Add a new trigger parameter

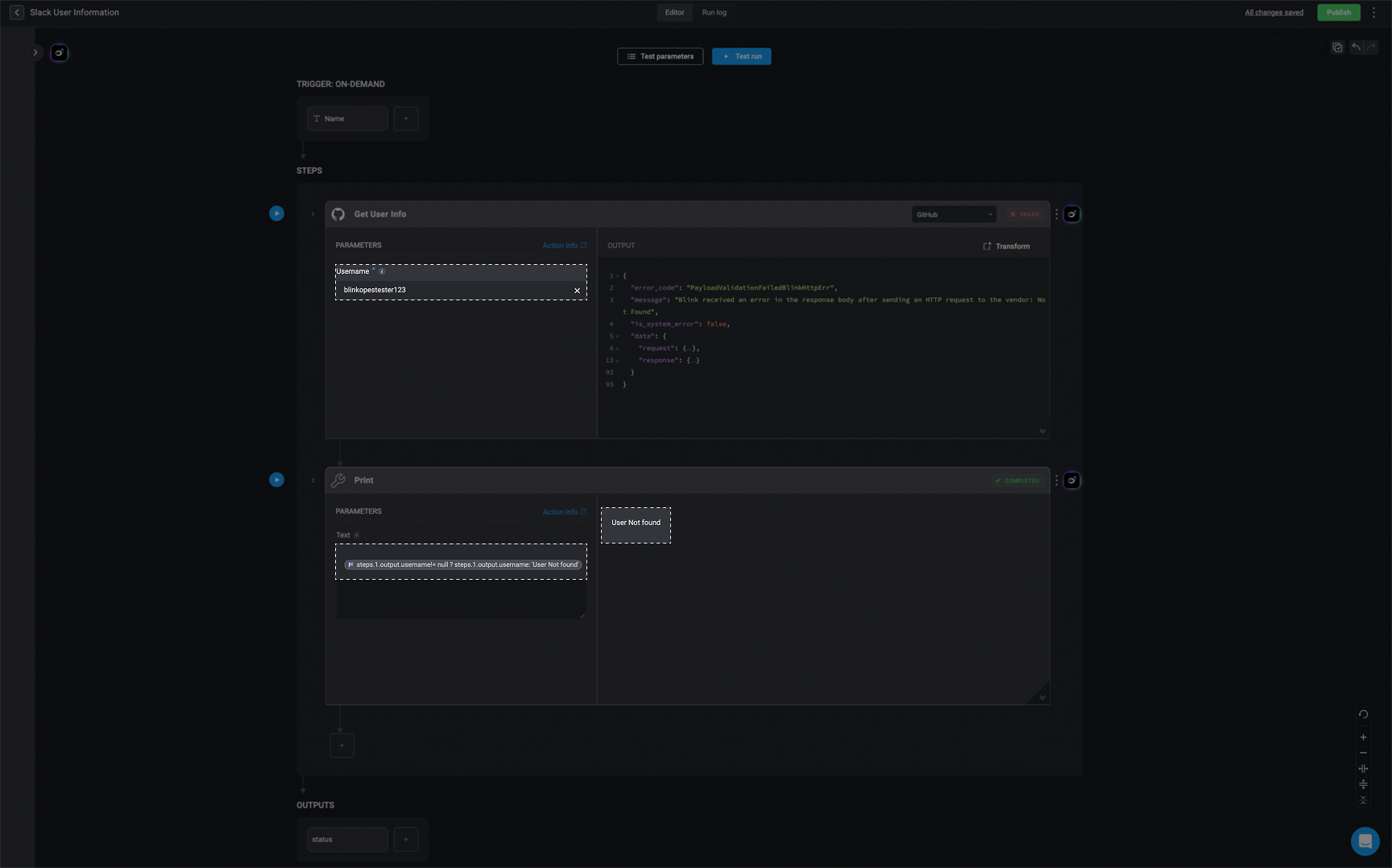406,118
